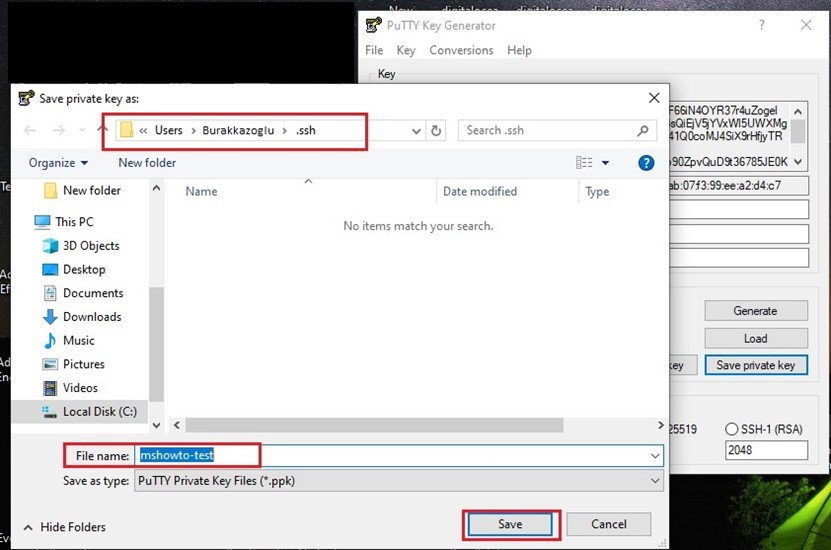Image resolution: width=831 pixels, height=550 pixels.
Task: Open Key menu in PuTTY Key Generator
Action: (x=406, y=50)
